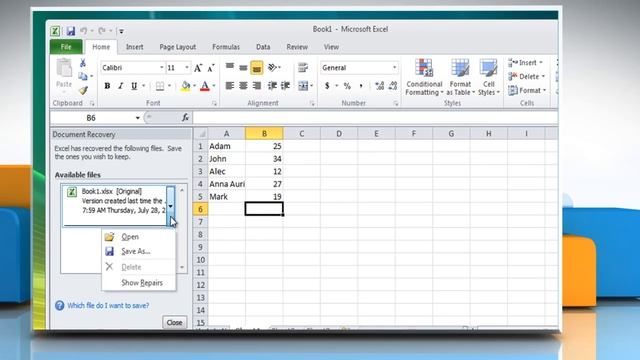Click the Cut scissors icon
The width and height of the screenshot is (640, 360).
pos(83,63)
